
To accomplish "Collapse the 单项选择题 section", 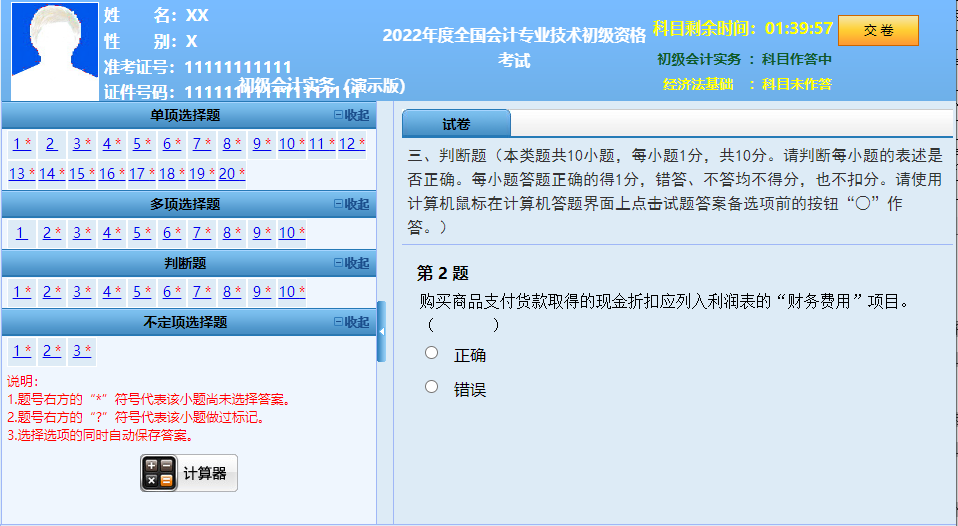I will tap(351, 115).
